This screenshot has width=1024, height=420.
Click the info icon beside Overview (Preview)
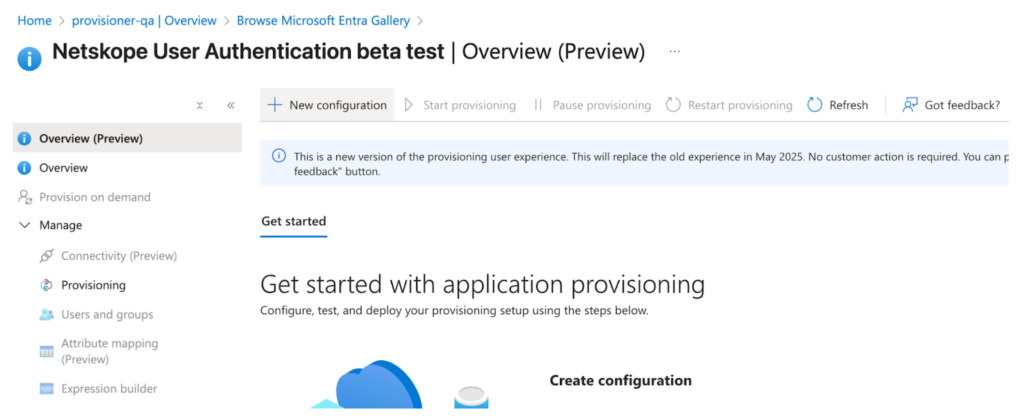(x=25, y=138)
